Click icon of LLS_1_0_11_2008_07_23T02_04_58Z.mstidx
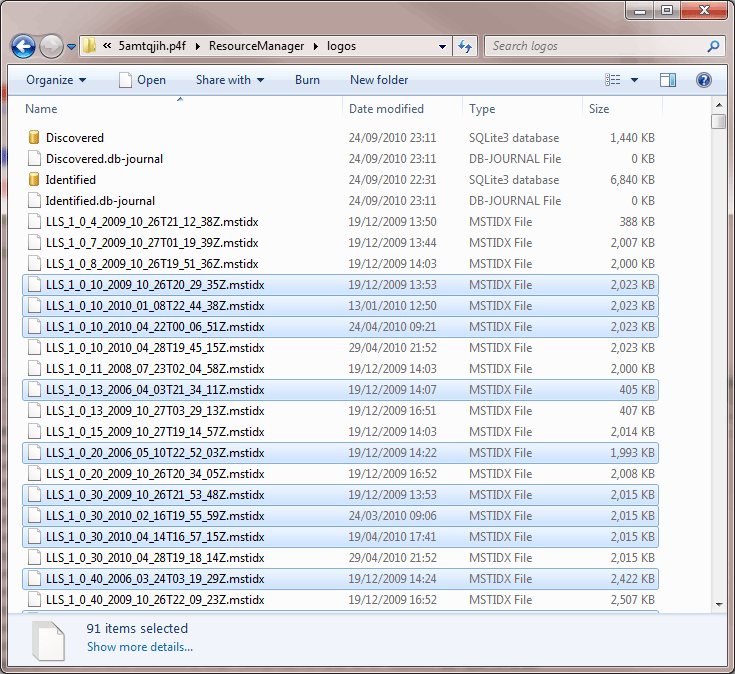 click(x=34, y=369)
